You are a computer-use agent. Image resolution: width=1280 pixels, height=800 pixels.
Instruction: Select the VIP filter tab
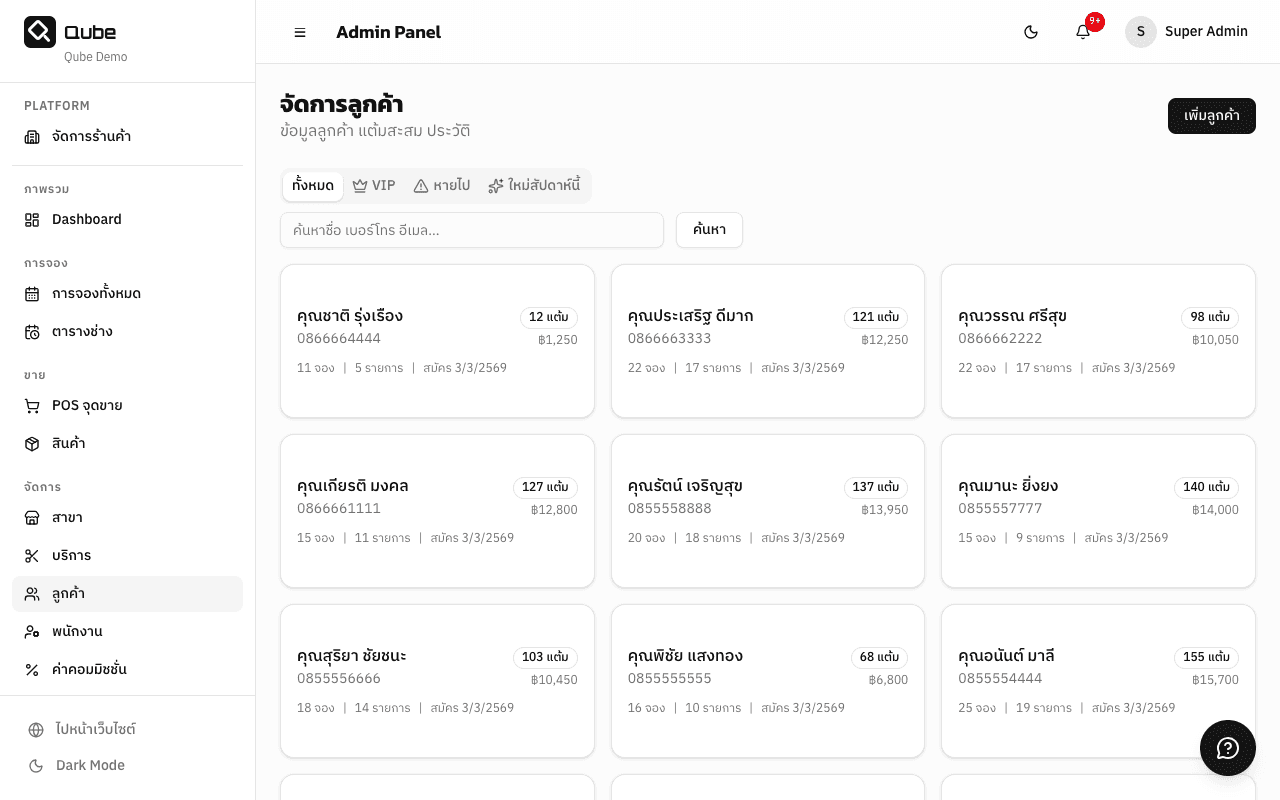pyautogui.click(x=374, y=186)
